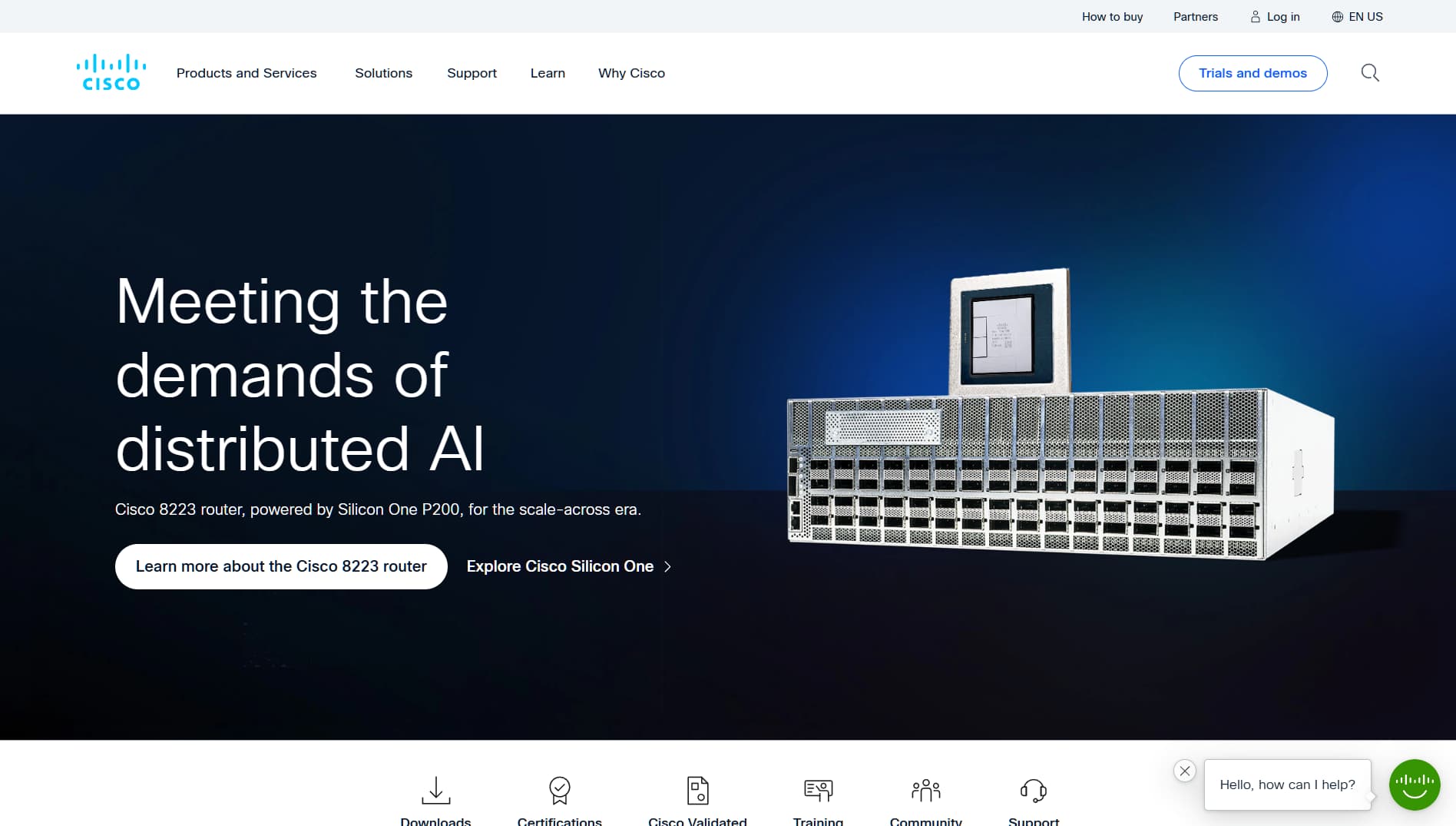Open the Log in option
Image resolution: width=1456 pixels, height=826 pixels.
click(x=1275, y=16)
